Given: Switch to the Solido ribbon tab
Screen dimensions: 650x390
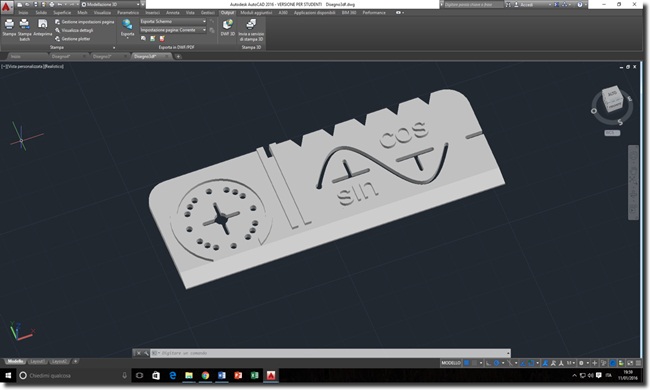Looking at the screenshot, I should coord(41,12).
